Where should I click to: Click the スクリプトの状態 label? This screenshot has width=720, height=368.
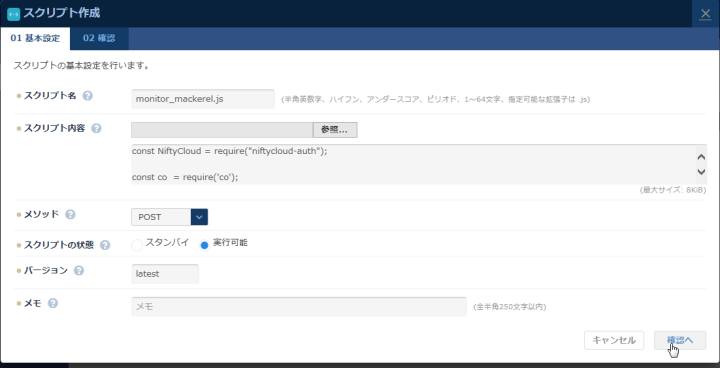point(59,245)
